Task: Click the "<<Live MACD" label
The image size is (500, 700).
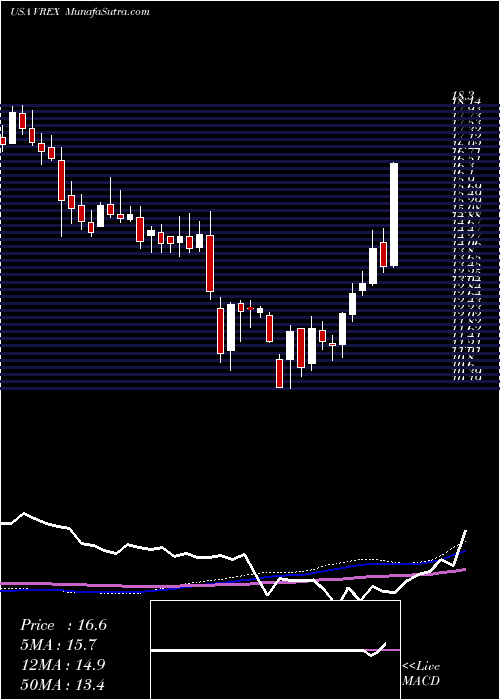Action: [421, 674]
